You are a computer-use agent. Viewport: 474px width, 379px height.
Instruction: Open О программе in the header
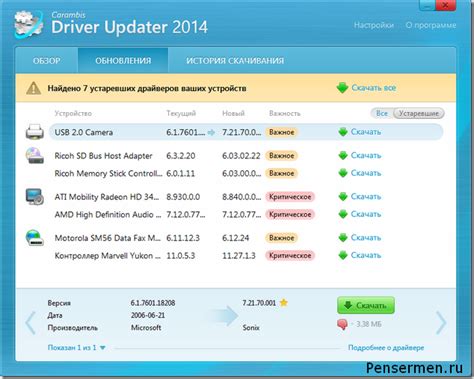click(431, 25)
